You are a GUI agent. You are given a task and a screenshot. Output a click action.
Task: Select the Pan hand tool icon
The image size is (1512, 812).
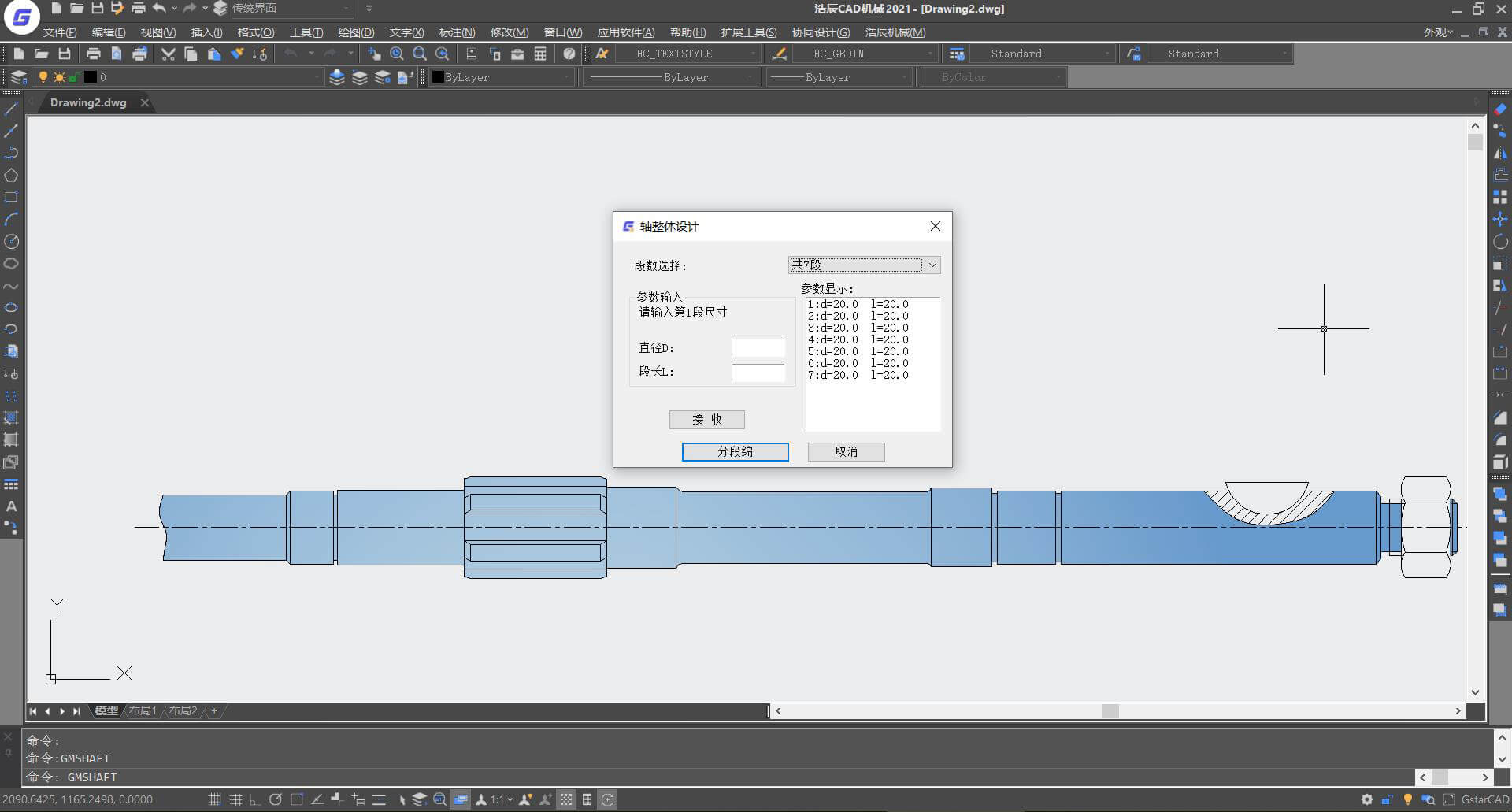pyautogui.click(x=374, y=54)
